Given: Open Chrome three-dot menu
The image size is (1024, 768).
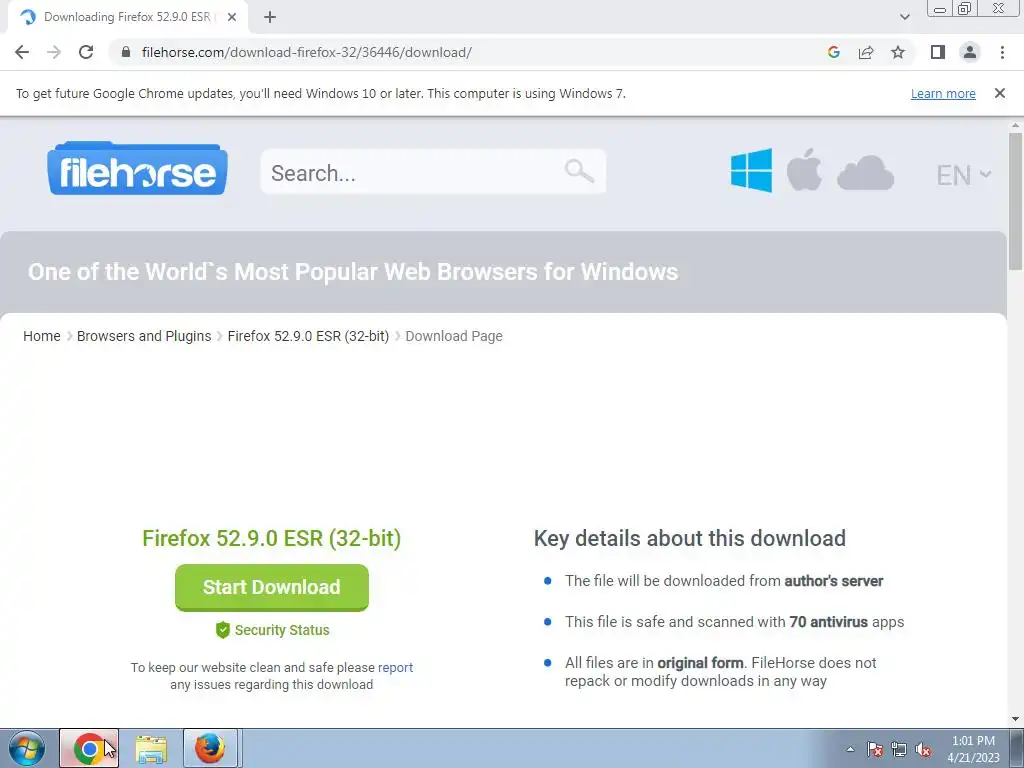Looking at the screenshot, I should click(x=1002, y=52).
